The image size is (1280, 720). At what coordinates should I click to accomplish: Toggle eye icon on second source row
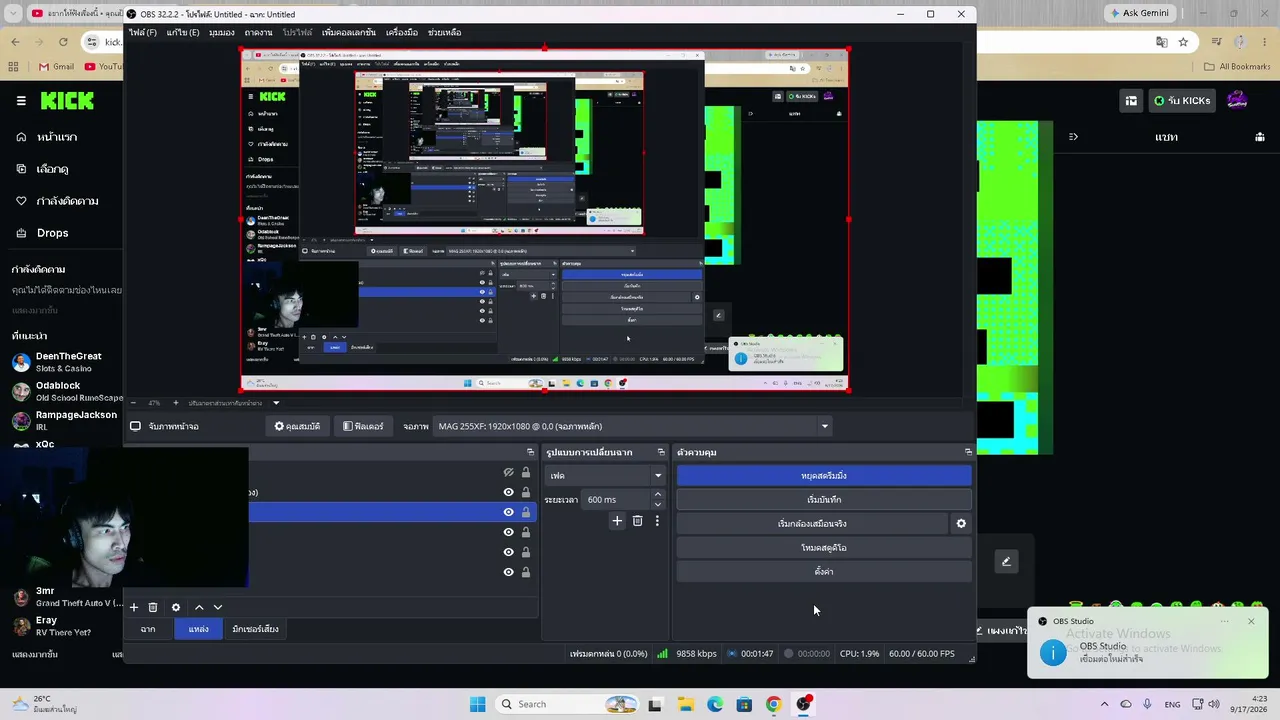click(x=508, y=492)
